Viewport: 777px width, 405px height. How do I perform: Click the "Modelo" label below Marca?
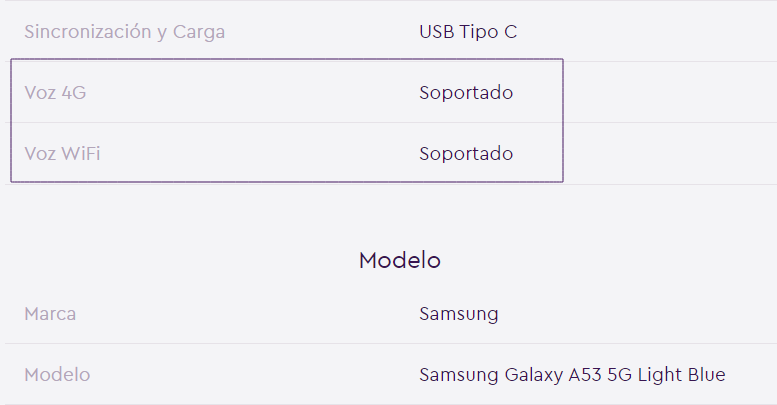coord(57,375)
